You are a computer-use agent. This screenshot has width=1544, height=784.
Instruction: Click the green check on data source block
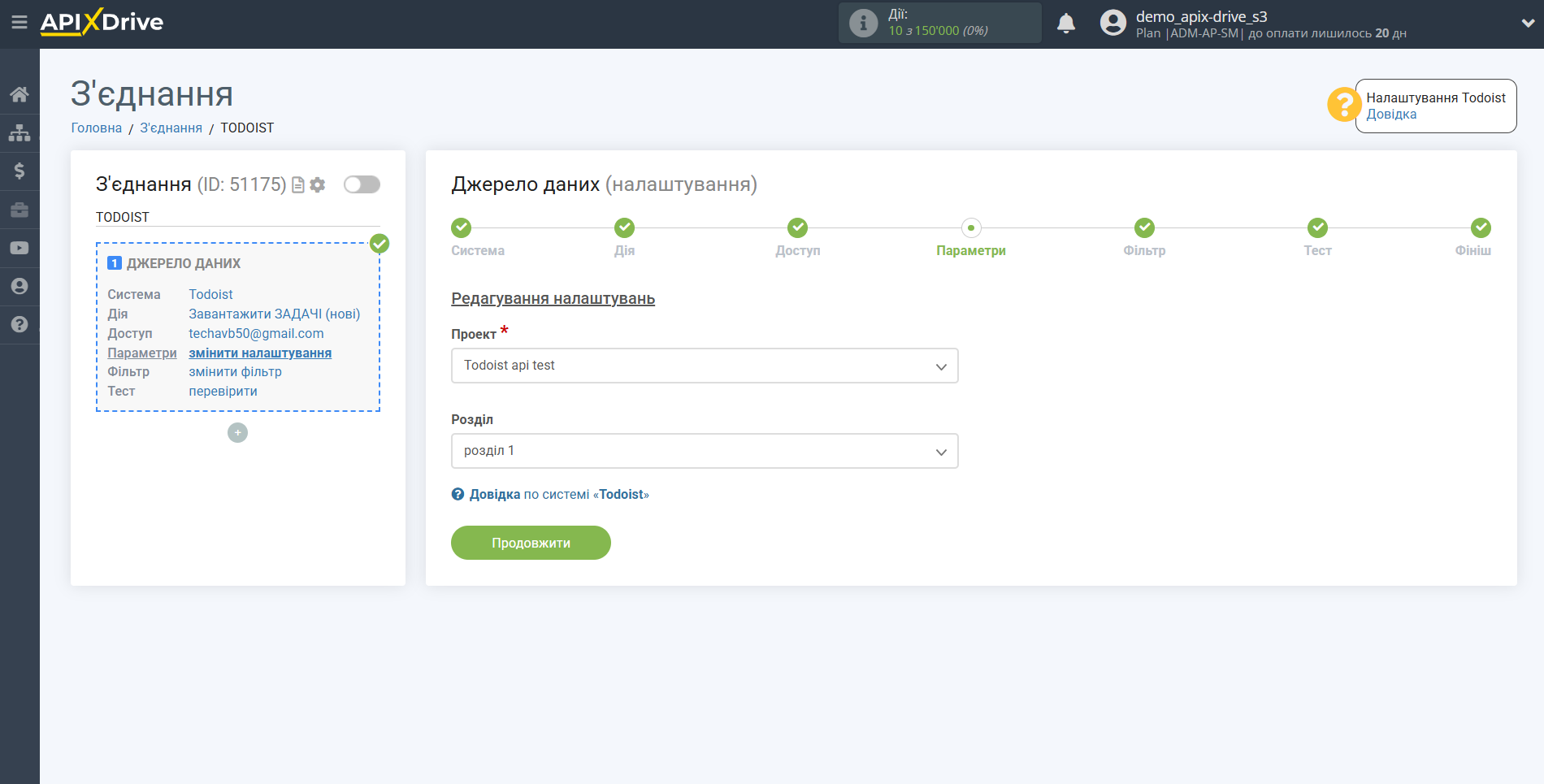tap(379, 244)
